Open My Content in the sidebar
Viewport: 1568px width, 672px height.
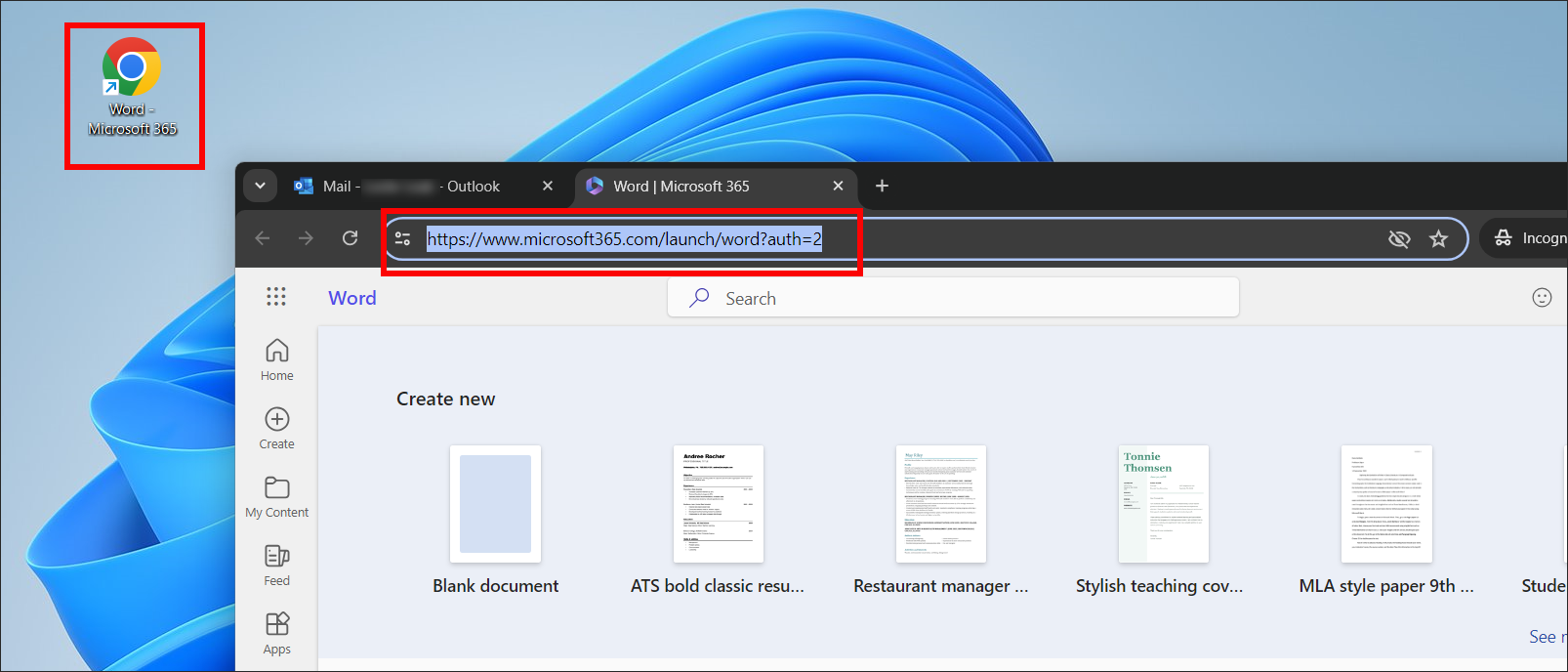(277, 496)
